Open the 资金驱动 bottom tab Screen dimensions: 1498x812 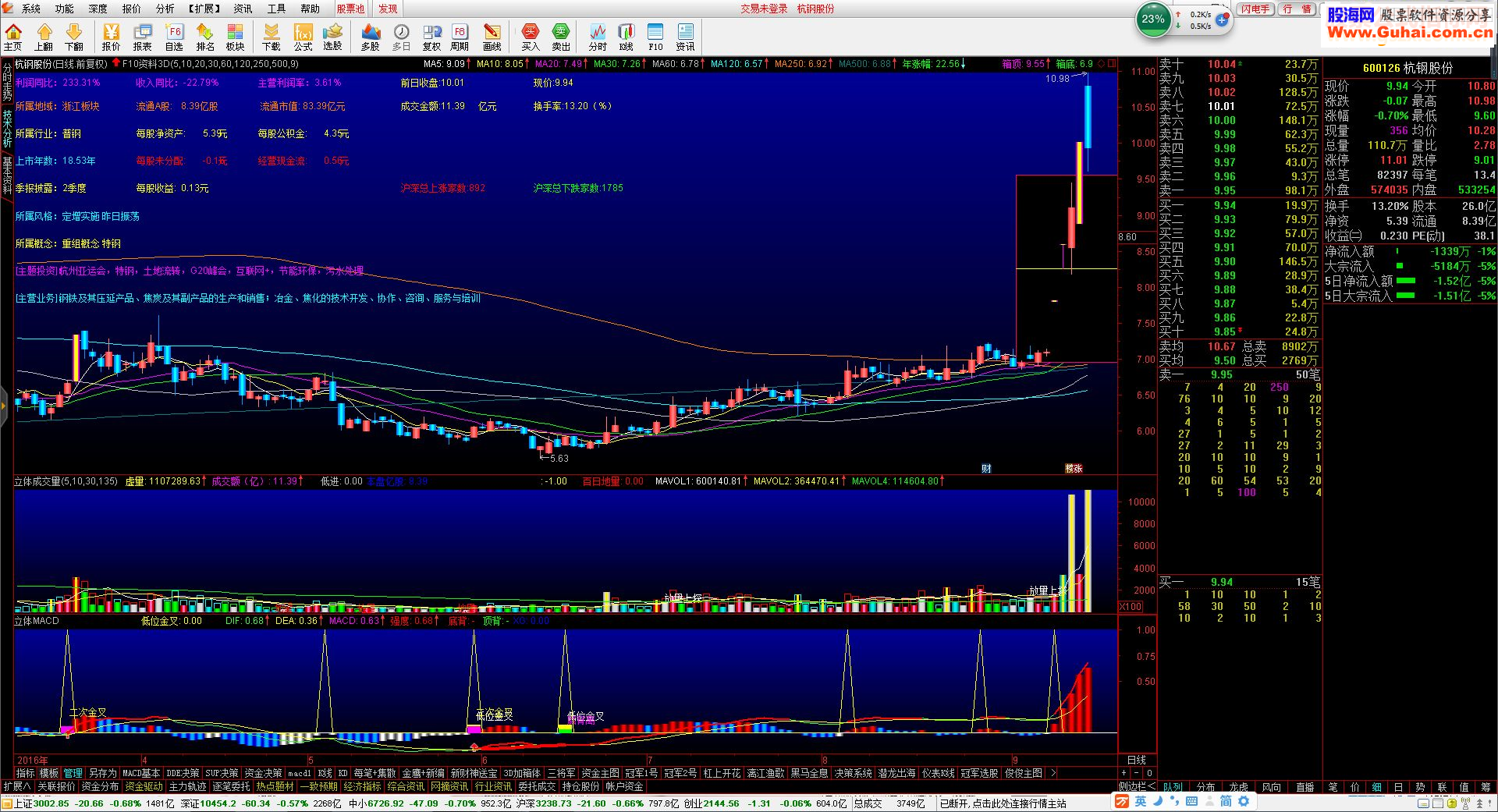coord(144,786)
